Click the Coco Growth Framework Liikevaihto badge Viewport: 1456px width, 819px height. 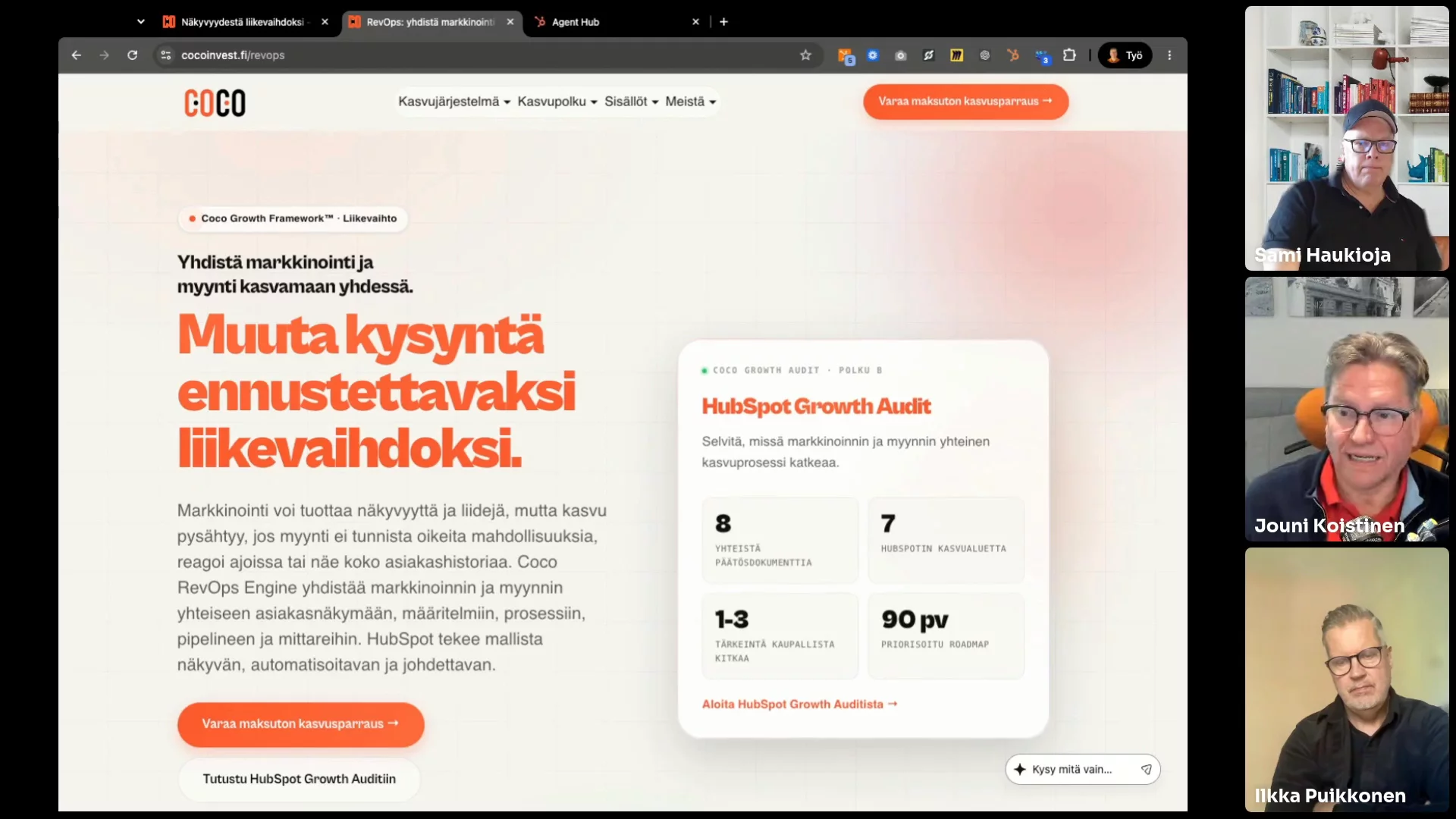pos(293,218)
